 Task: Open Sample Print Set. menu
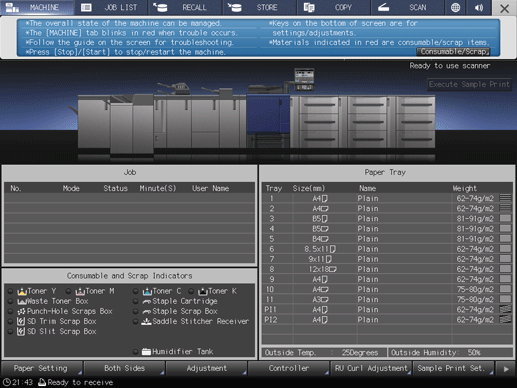(x=453, y=368)
